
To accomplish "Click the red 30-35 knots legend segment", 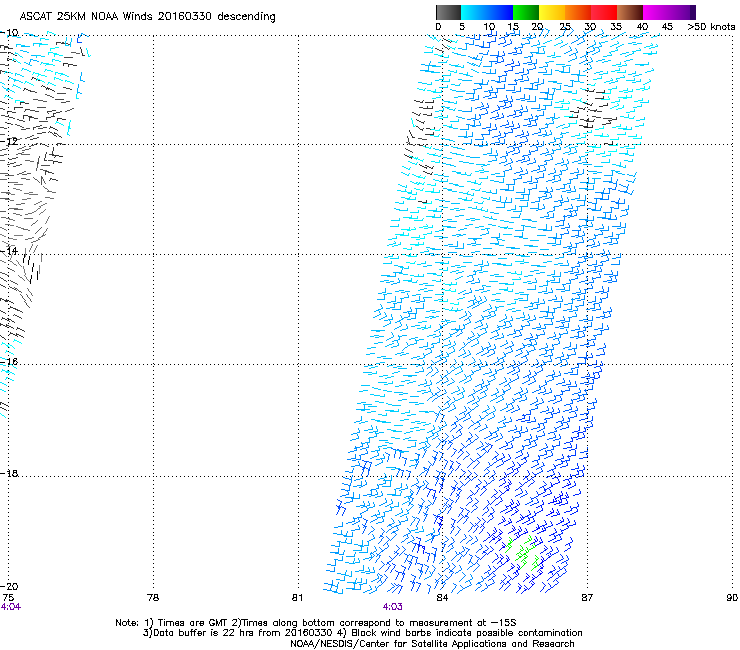I will (x=604, y=12).
